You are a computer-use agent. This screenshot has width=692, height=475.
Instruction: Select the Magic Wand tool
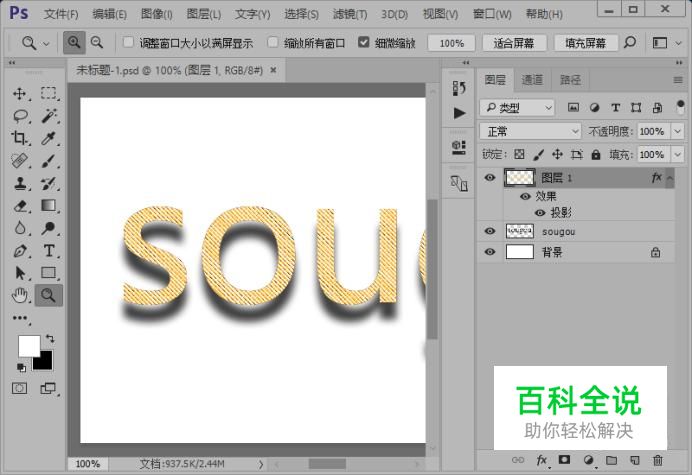[49, 116]
